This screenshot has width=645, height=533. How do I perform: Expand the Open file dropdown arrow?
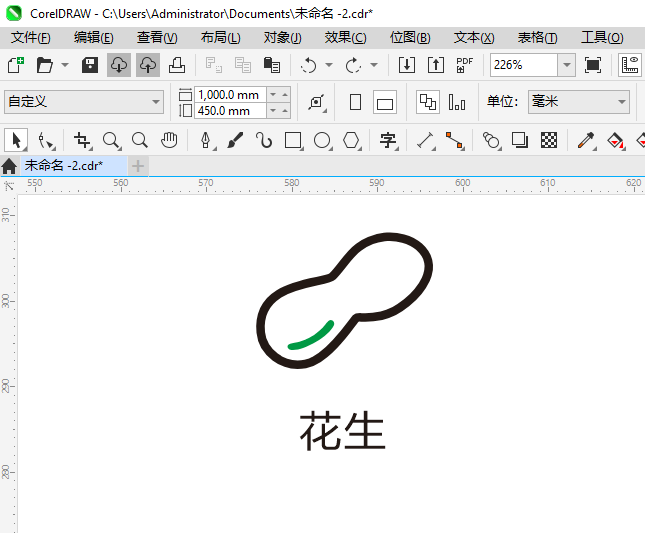coord(65,65)
